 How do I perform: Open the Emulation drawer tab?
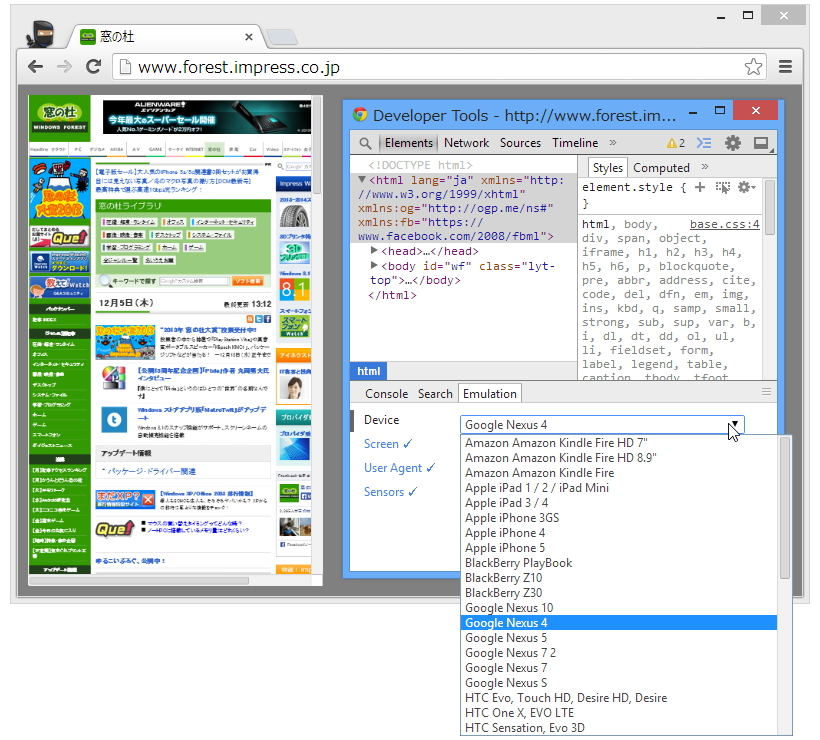point(489,394)
